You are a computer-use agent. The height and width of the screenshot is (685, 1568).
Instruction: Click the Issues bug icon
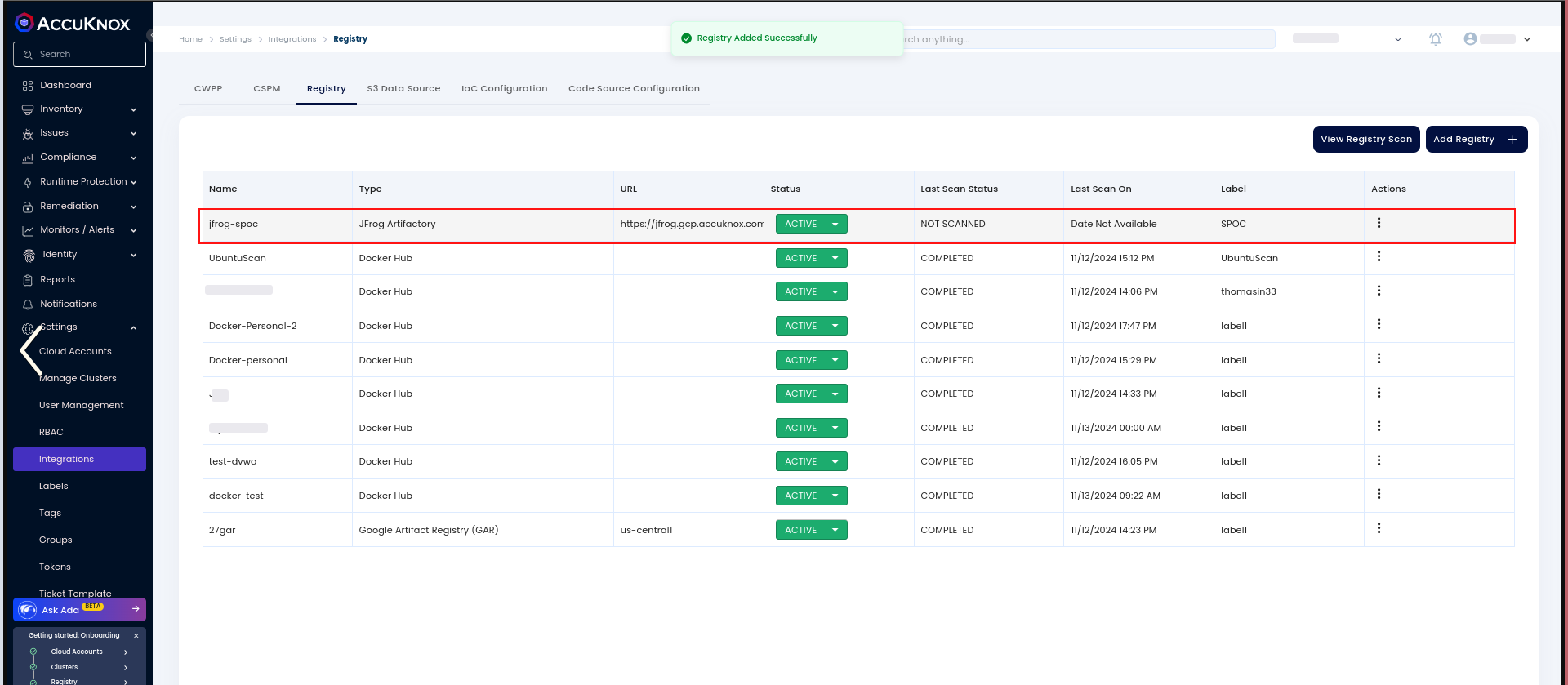pos(28,133)
